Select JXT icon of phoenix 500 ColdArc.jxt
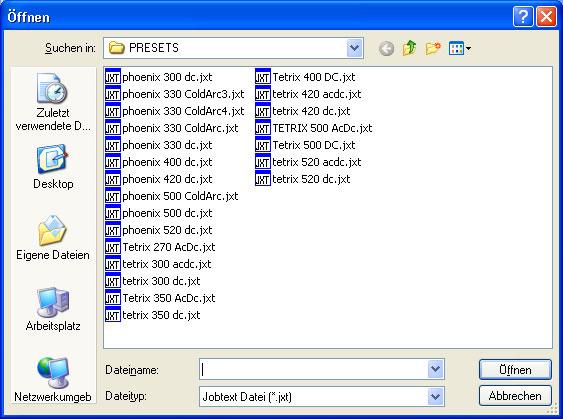The image size is (563, 419). [112, 196]
